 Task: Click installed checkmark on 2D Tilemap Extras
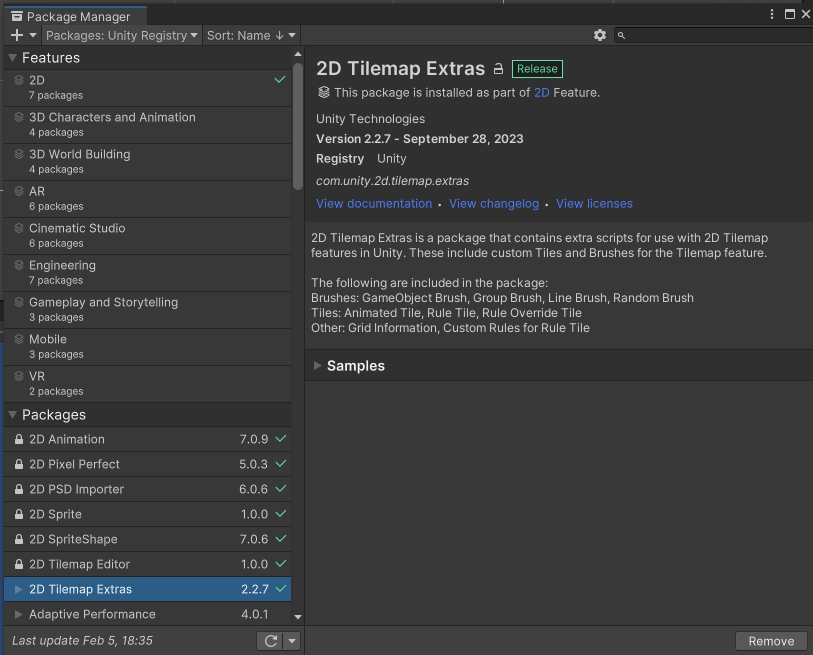pos(281,589)
